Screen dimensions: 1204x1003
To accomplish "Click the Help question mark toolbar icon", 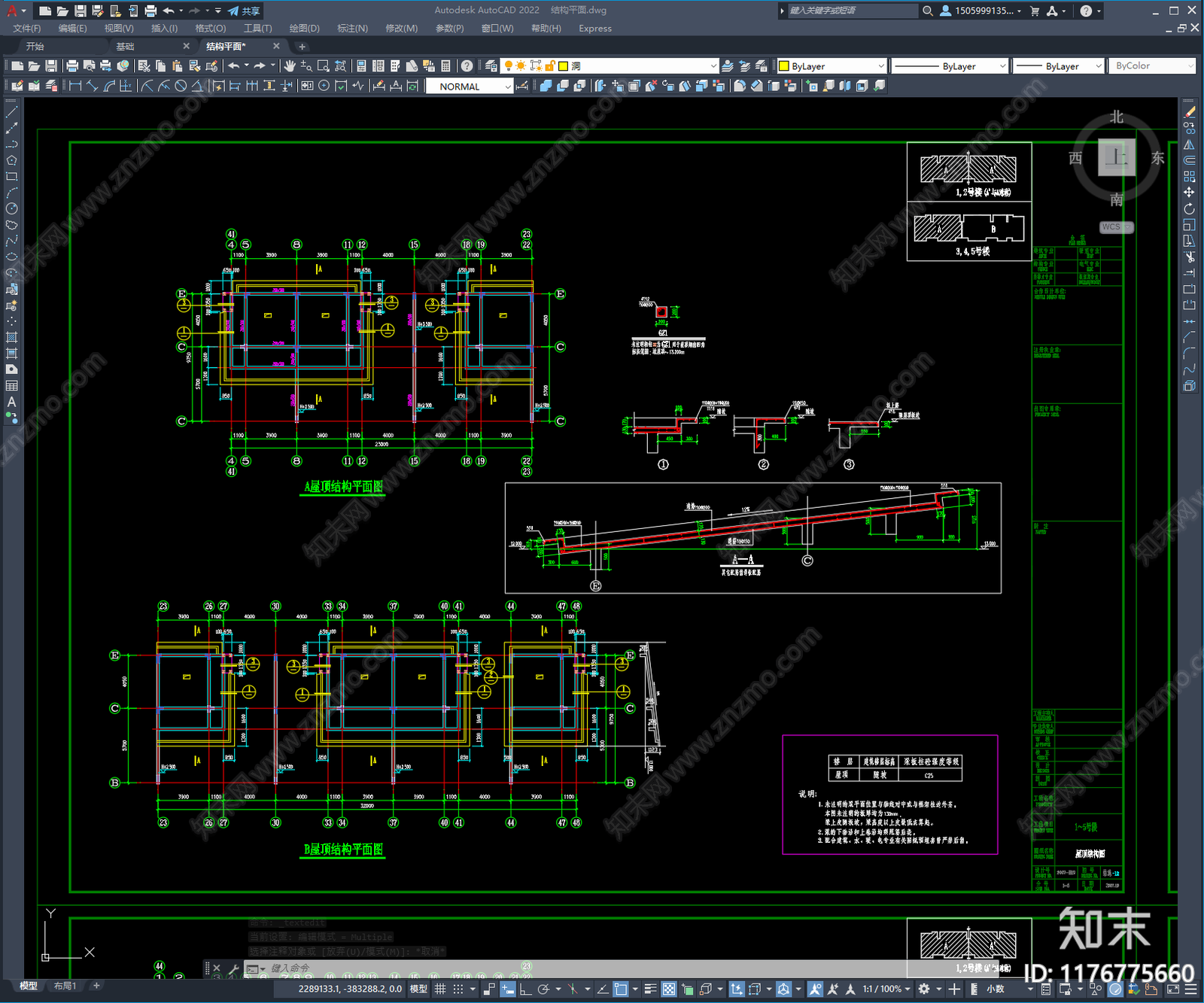I will click(467, 66).
